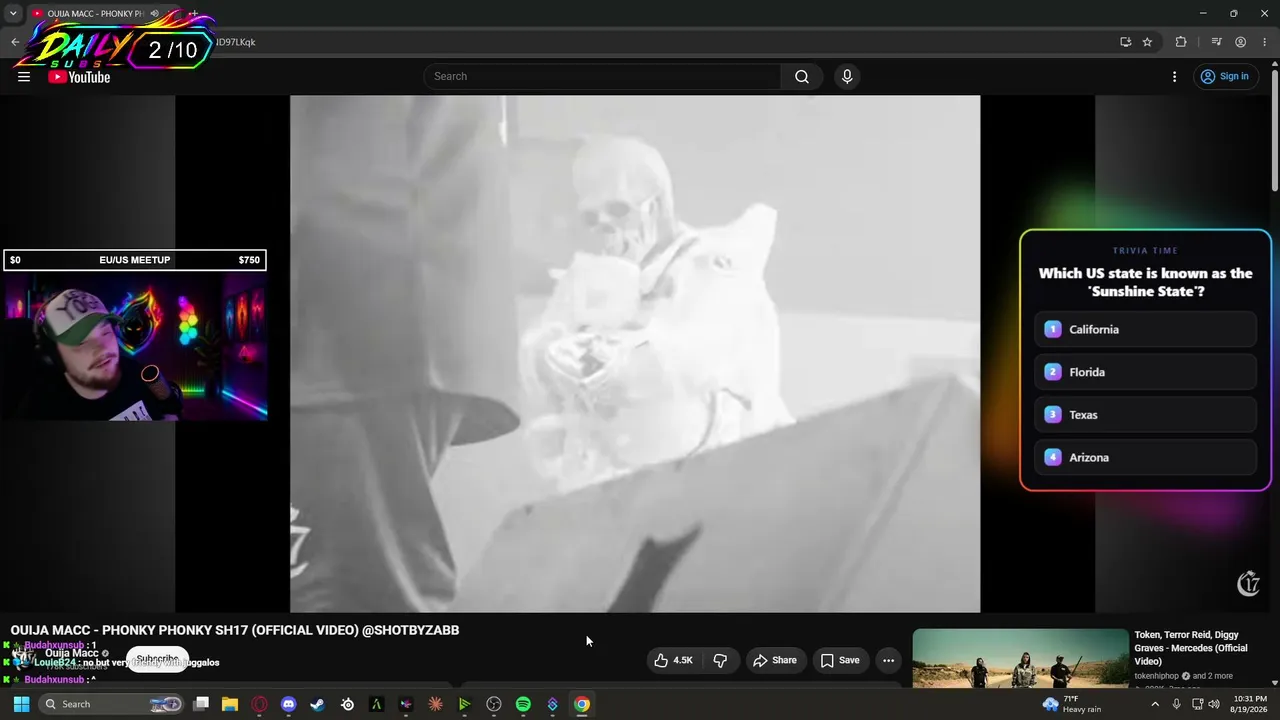1280x720 pixels.
Task: Save the video to a playlist
Action: click(x=840, y=660)
